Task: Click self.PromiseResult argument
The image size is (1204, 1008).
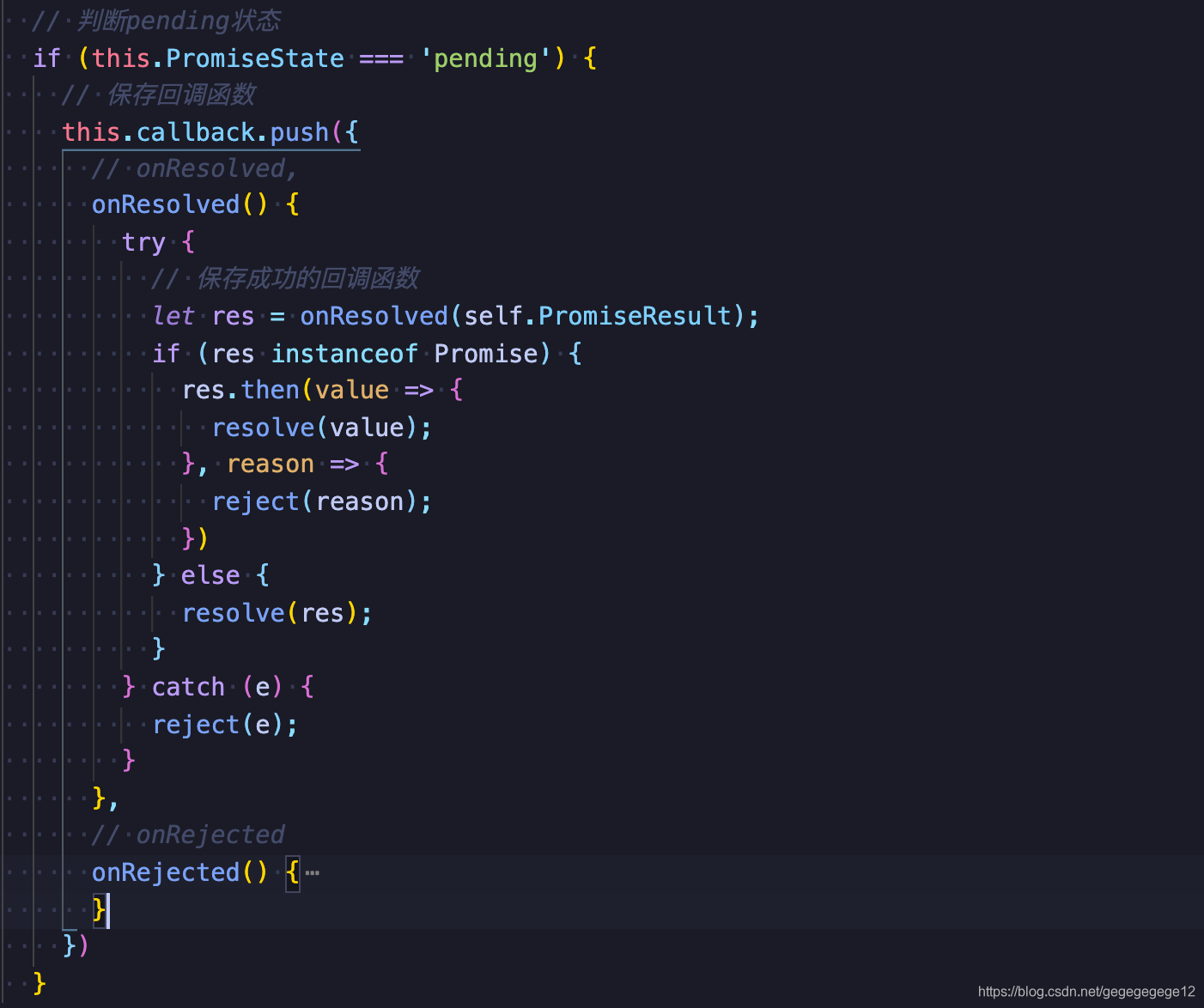Action: coord(598,316)
